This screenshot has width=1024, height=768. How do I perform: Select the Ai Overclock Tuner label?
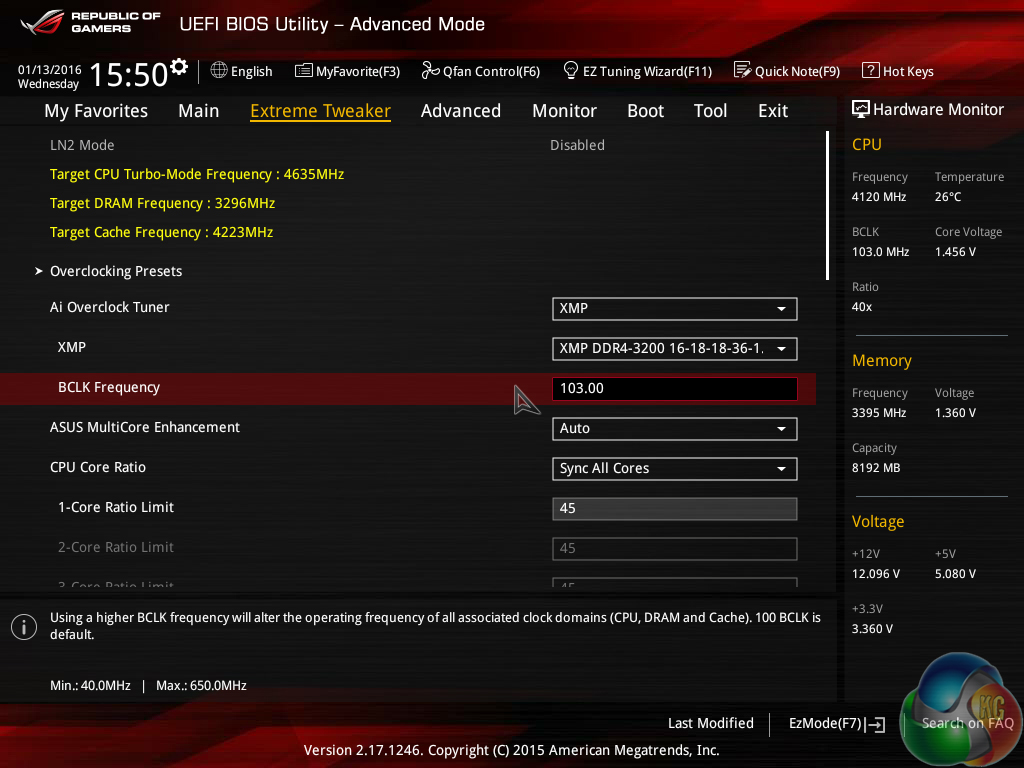click(x=110, y=307)
